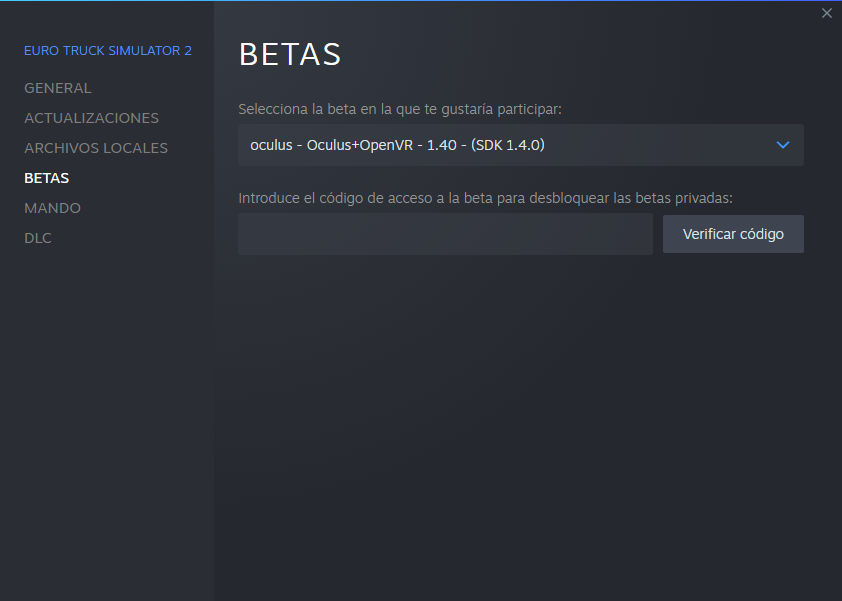
Task: Click the blank panel area below the code field
Action: tap(520, 420)
